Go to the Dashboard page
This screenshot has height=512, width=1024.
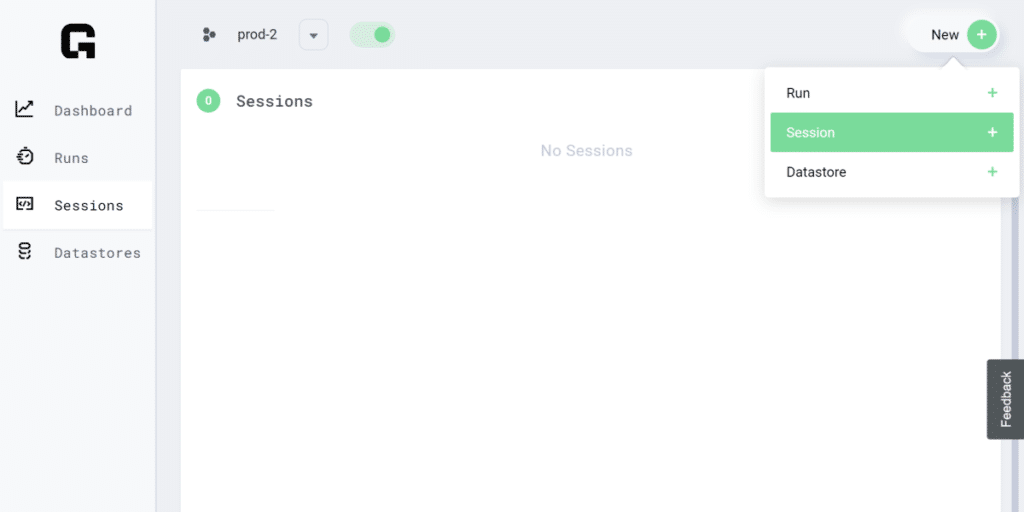(x=92, y=110)
